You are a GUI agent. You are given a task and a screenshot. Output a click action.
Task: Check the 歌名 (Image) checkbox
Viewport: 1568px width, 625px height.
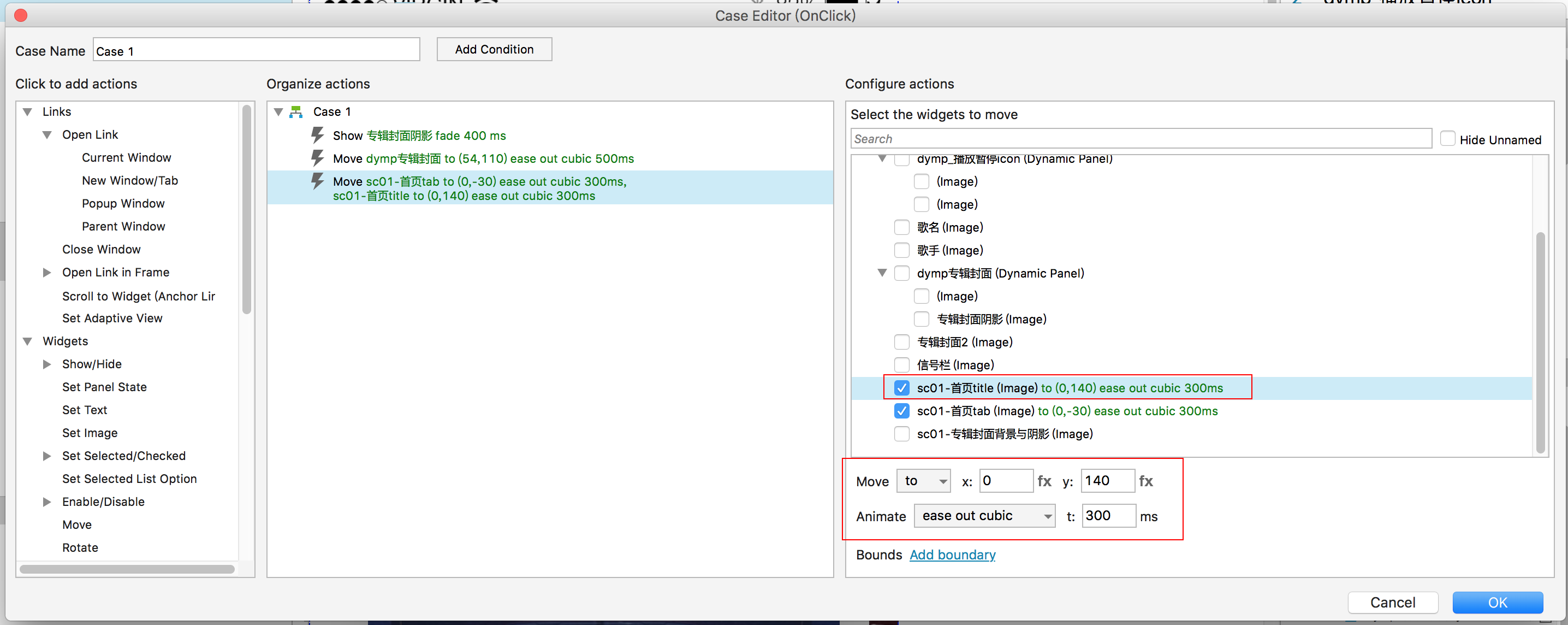[901, 227]
